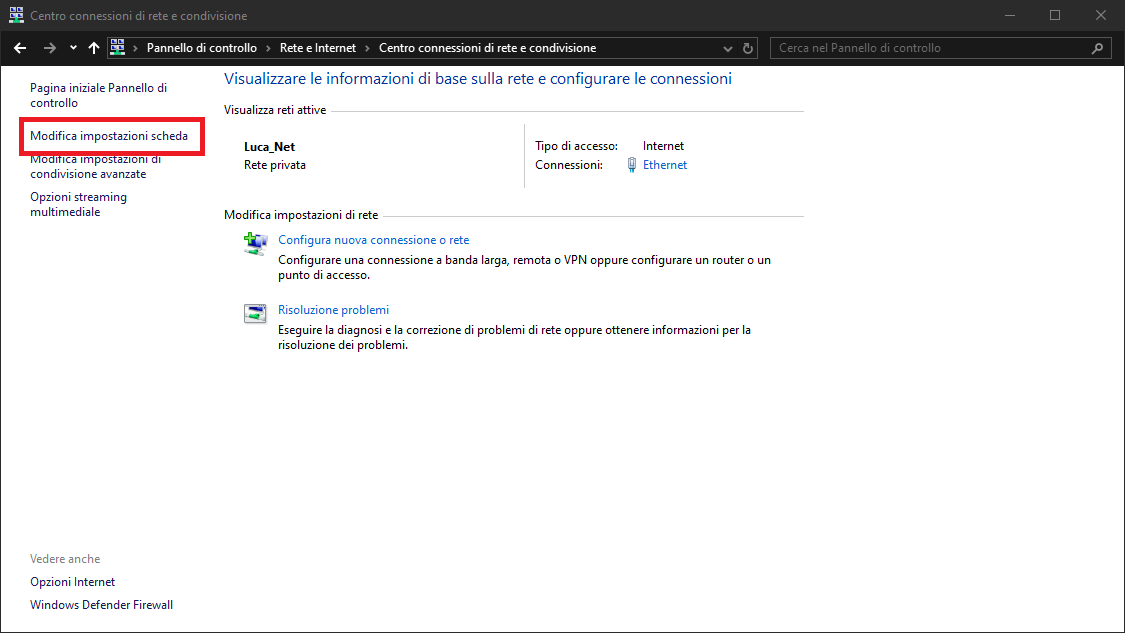
Task: Open Modifica impostazioni scheda
Action: point(109,136)
